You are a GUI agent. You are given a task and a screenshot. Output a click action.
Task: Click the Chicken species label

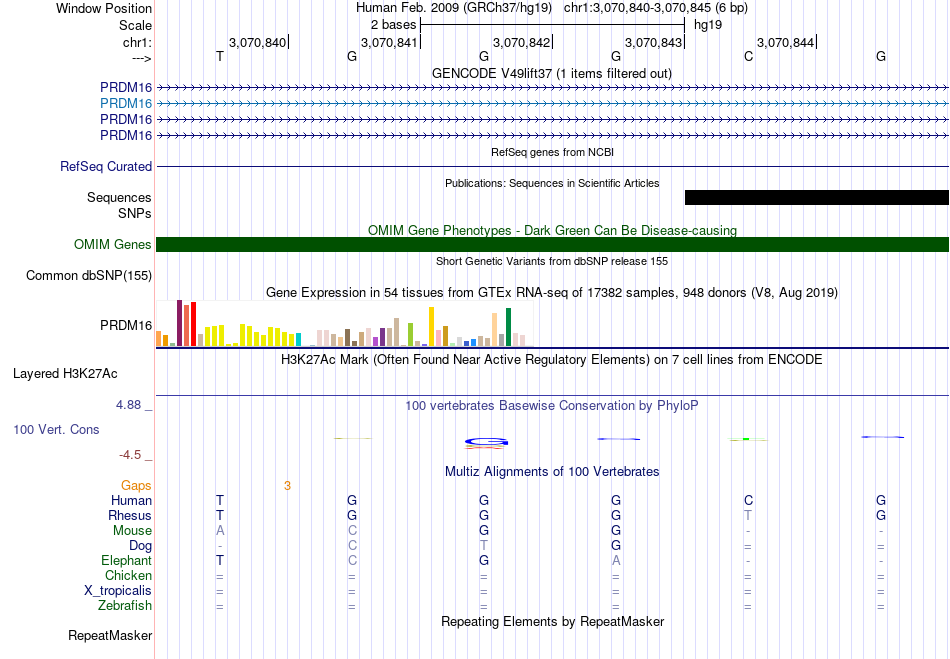[x=128, y=575]
